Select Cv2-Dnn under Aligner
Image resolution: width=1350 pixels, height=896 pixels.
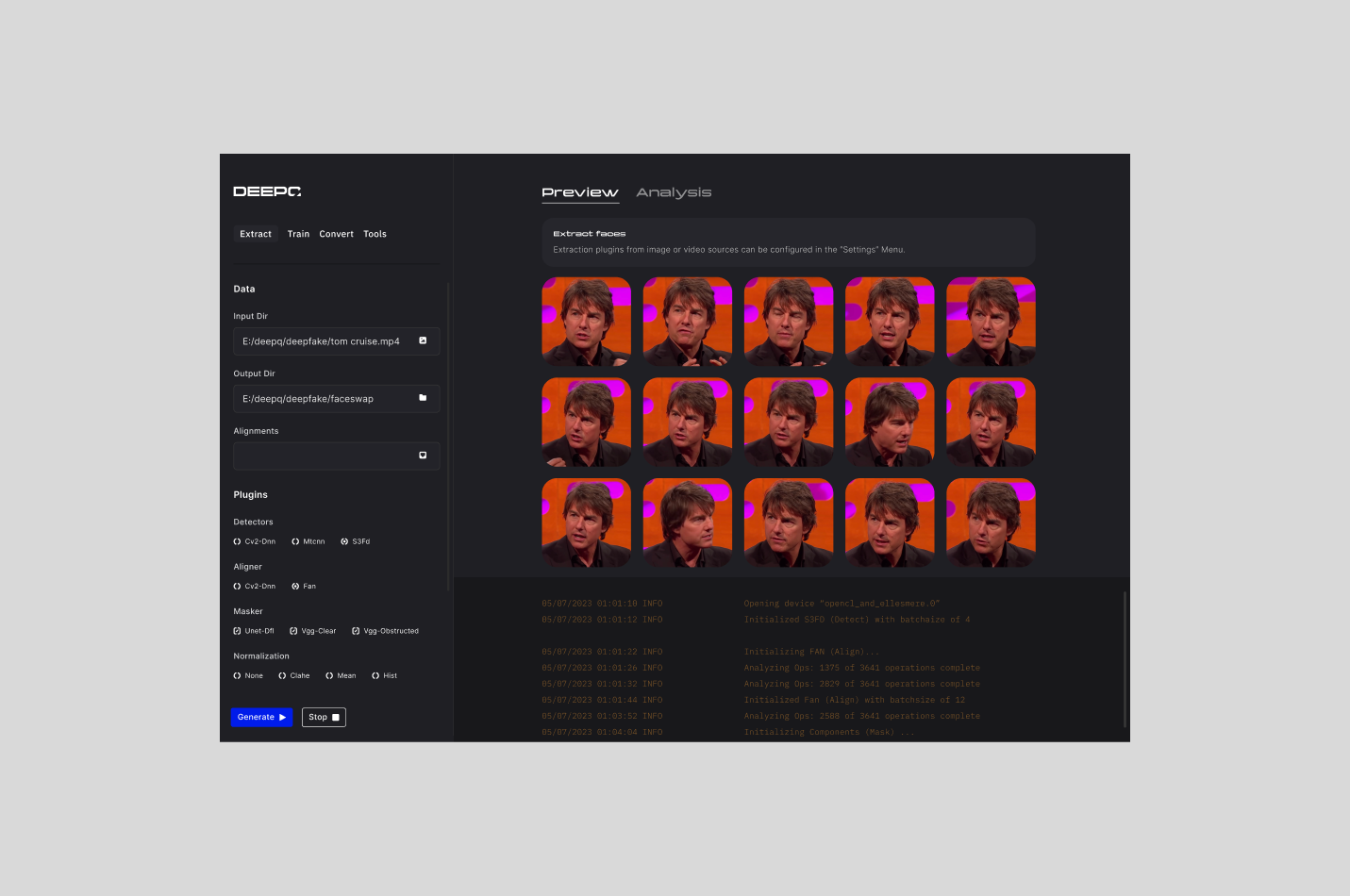point(237,587)
